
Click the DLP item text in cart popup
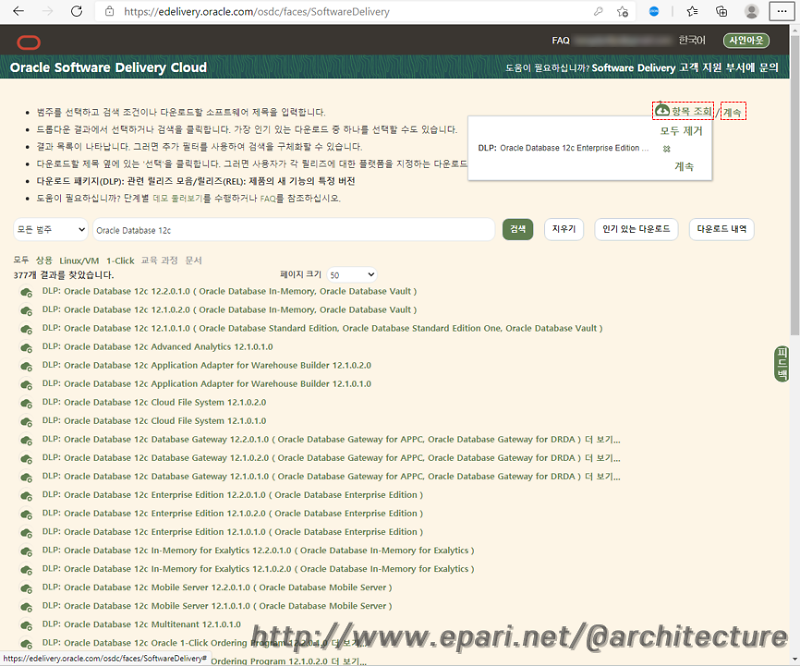563,148
